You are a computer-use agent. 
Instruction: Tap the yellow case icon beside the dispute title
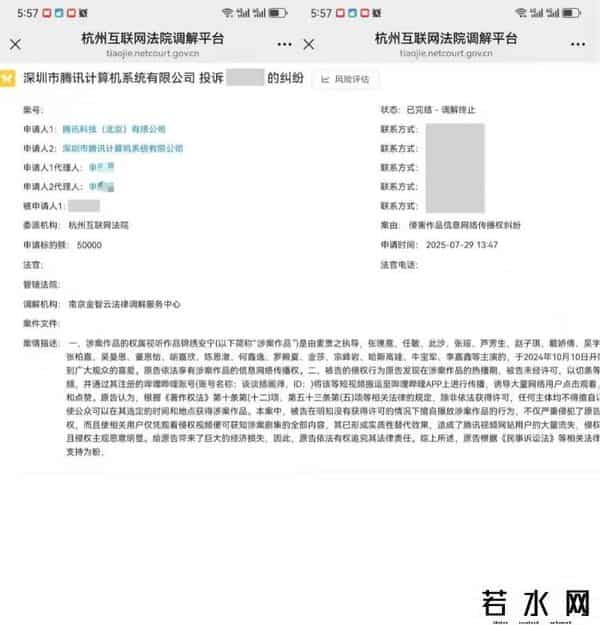(x=8, y=78)
